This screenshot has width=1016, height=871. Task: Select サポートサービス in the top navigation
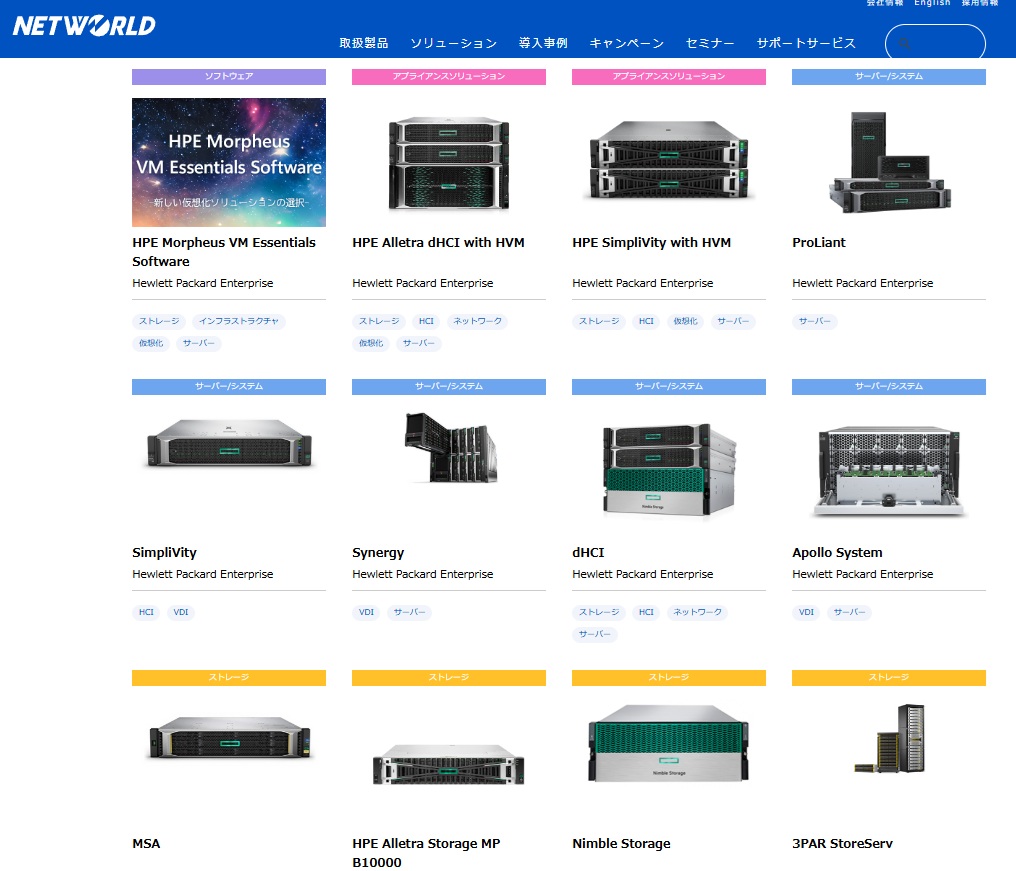pos(806,43)
